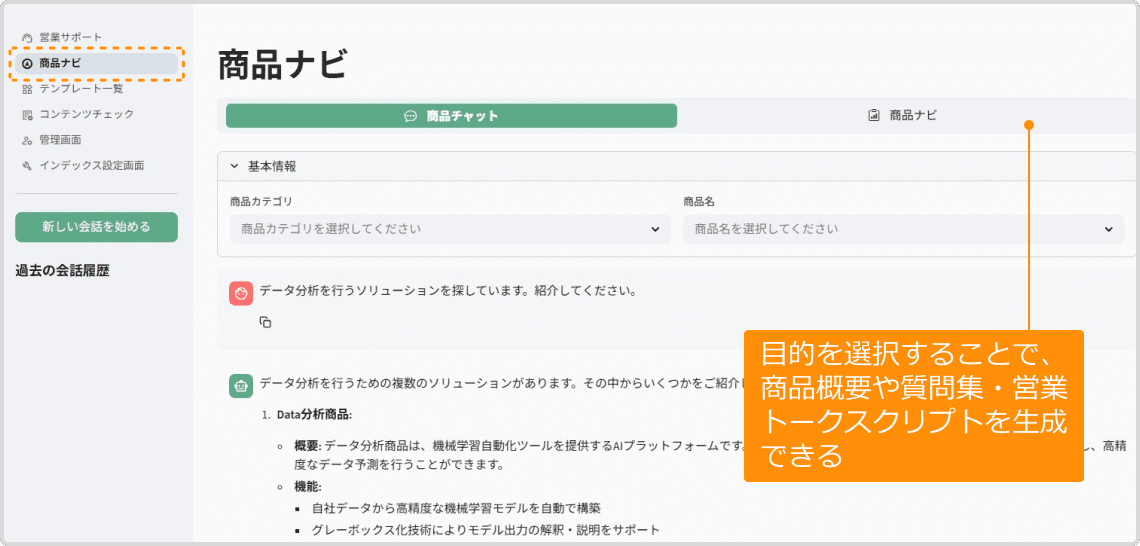Click the グレーボックス化技術 bullet line
Viewport: 1140px width, 546px height.
point(485,530)
